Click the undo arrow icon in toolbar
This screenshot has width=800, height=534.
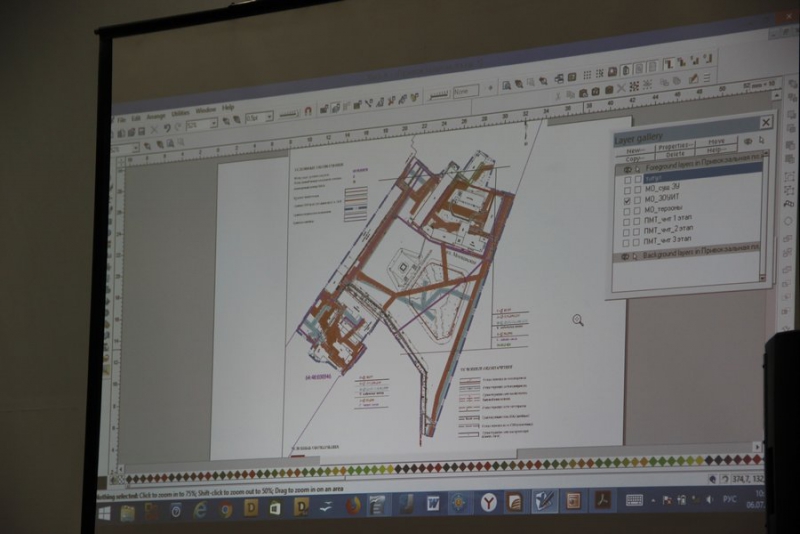[x=166, y=129]
